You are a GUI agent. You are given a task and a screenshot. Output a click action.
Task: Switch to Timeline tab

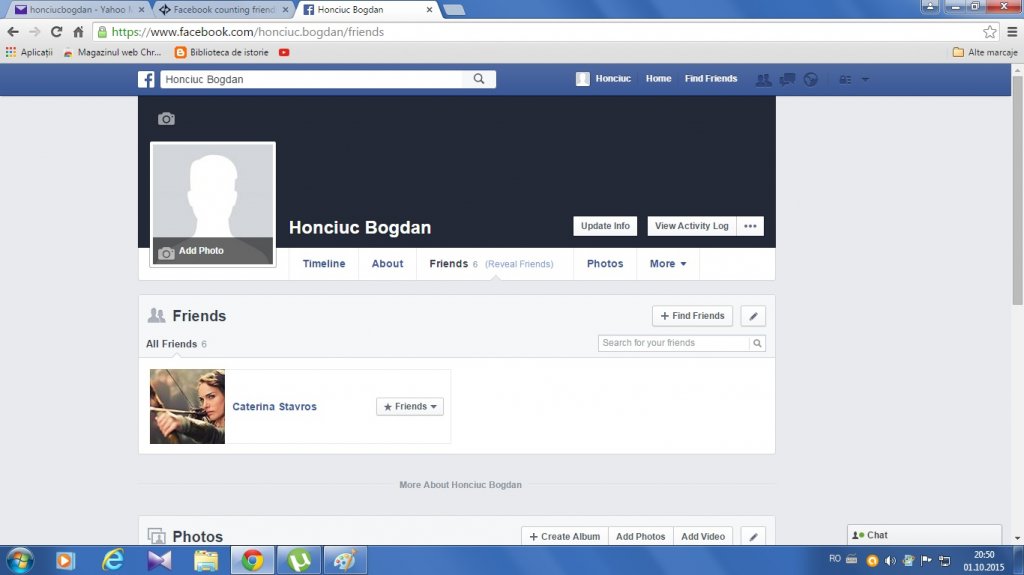[x=324, y=264]
